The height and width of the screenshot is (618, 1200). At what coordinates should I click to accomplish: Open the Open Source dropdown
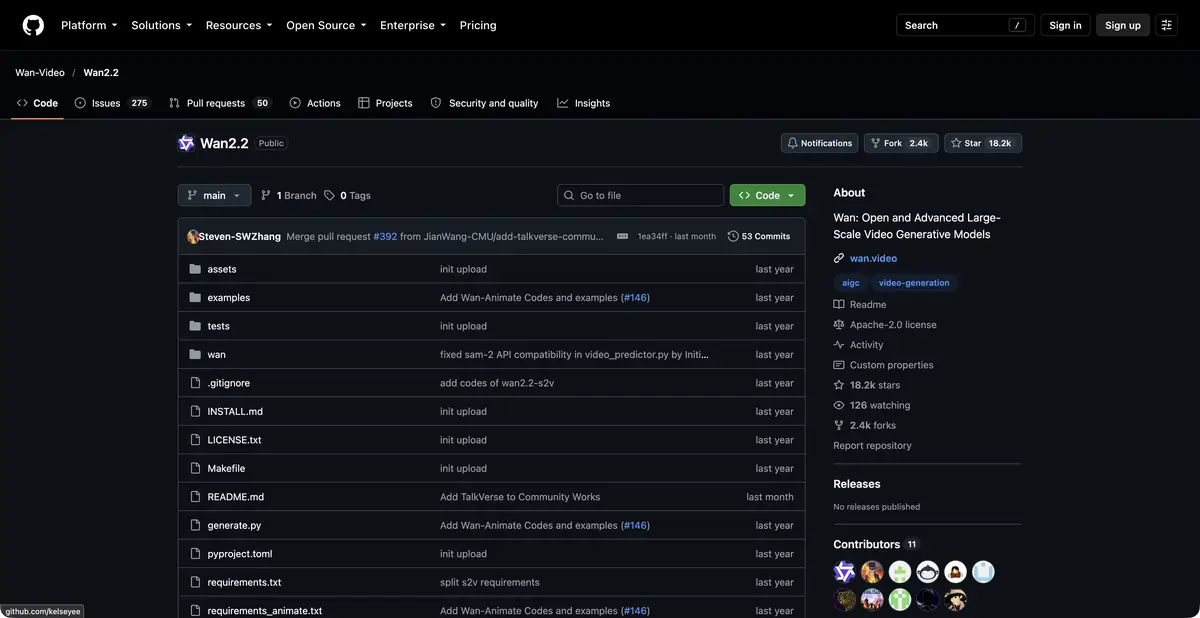[326, 25]
